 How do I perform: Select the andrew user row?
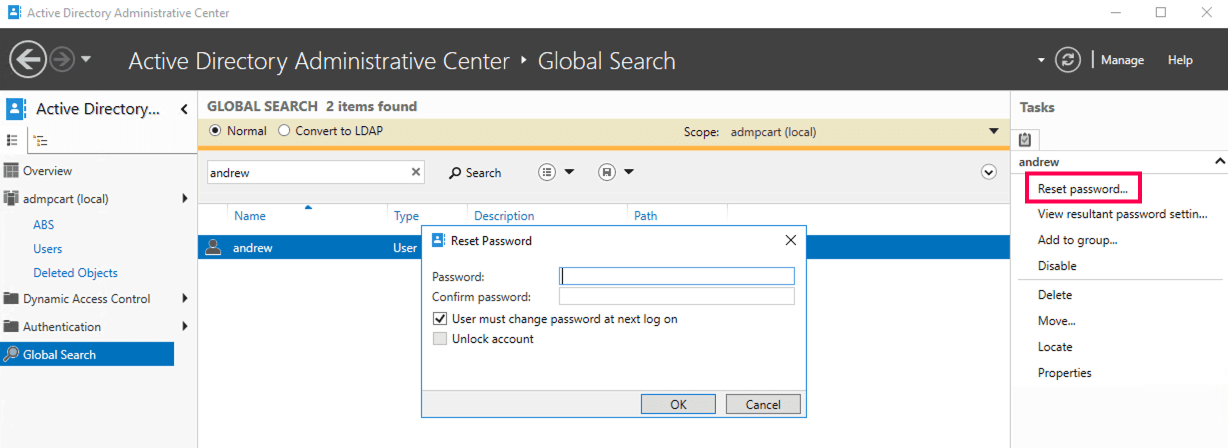pyautogui.click(x=604, y=247)
